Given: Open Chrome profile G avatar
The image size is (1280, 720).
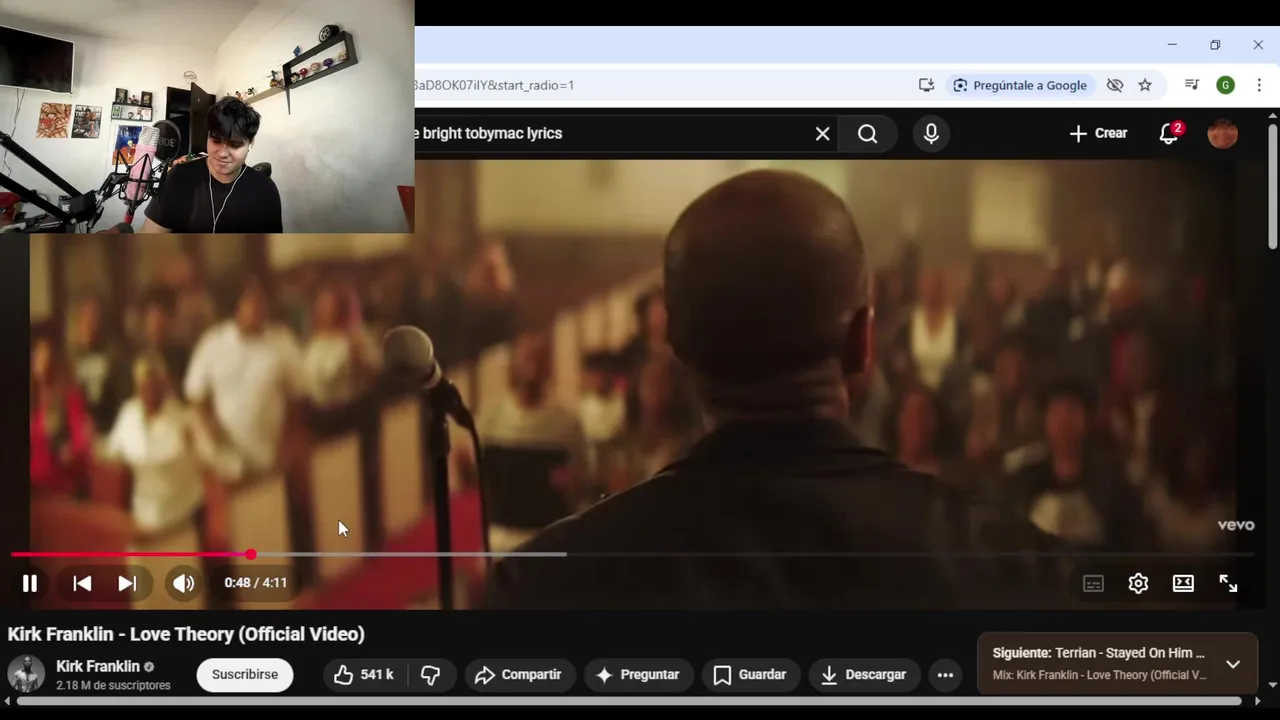Looking at the screenshot, I should coord(1225,85).
